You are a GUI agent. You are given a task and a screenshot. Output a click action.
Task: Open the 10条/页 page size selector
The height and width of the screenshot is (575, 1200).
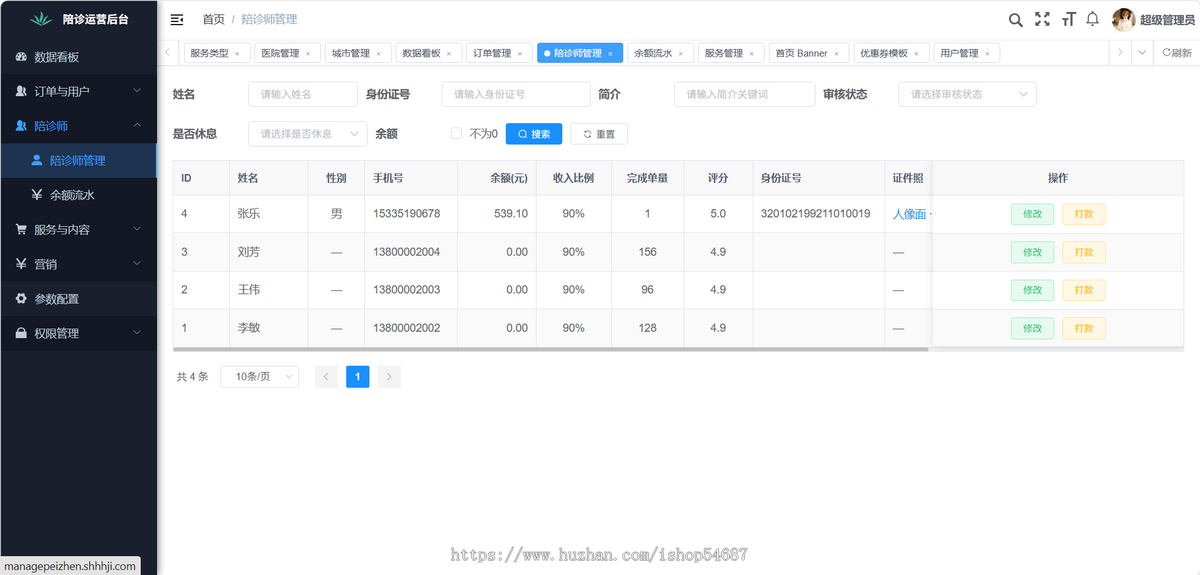259,376
